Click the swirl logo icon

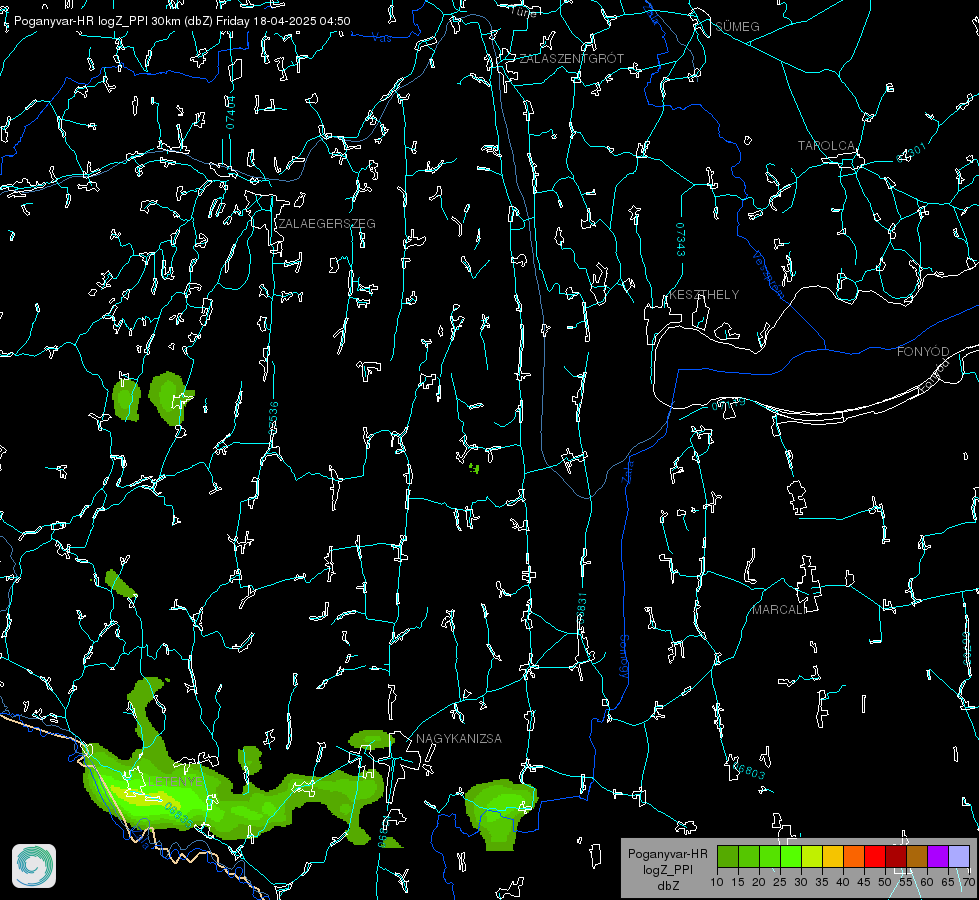34,866
